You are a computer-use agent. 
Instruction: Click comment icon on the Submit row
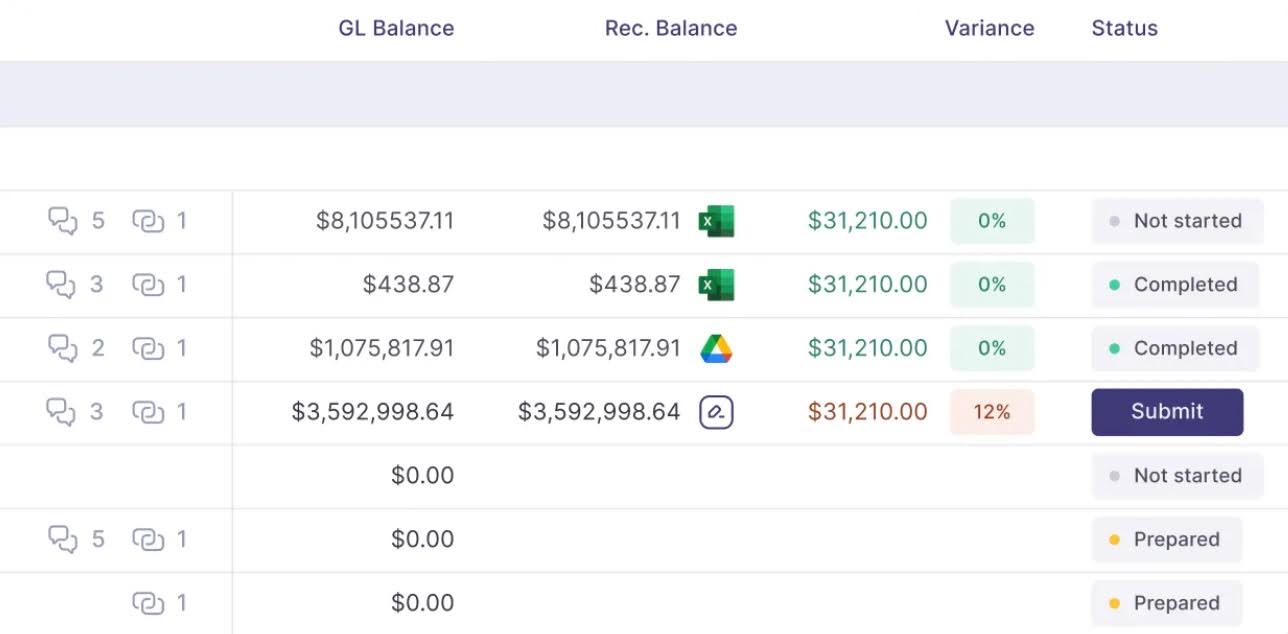[63, 412]
